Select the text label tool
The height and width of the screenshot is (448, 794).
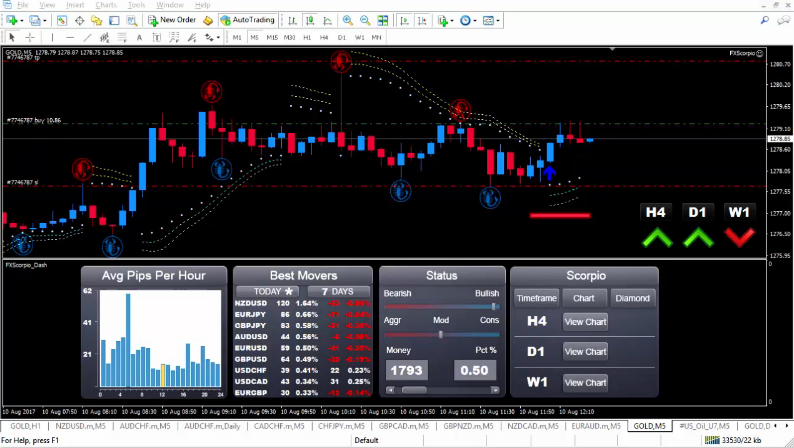point(156,37)
